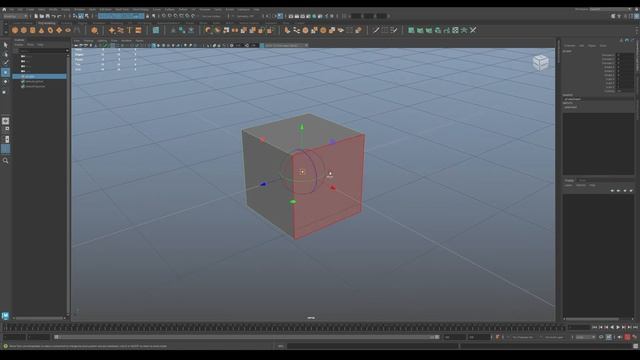Play the animation forward
This screenshot has width=640, height=360.
click(618, 327)
